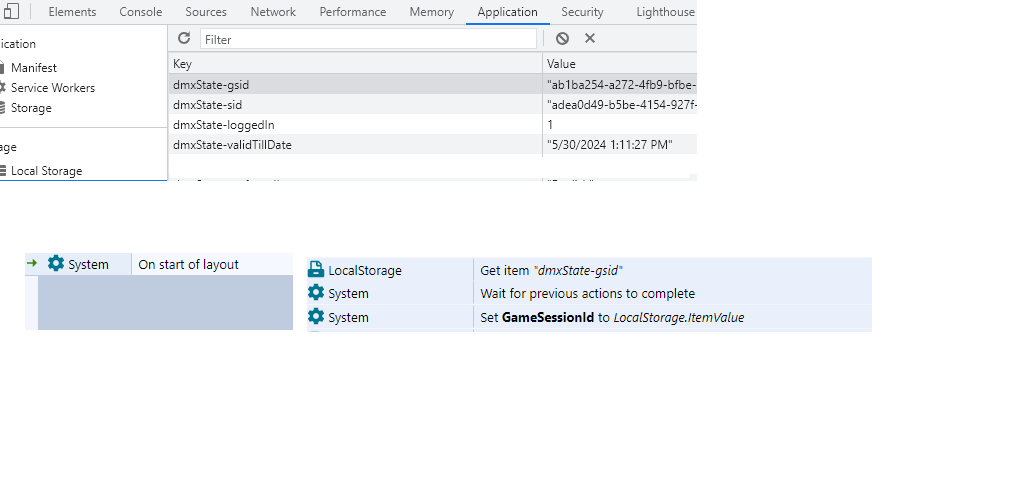Viewport: 1024px width, 504px height.
Task: Switch to the Console tab
Action: (140, 12)
